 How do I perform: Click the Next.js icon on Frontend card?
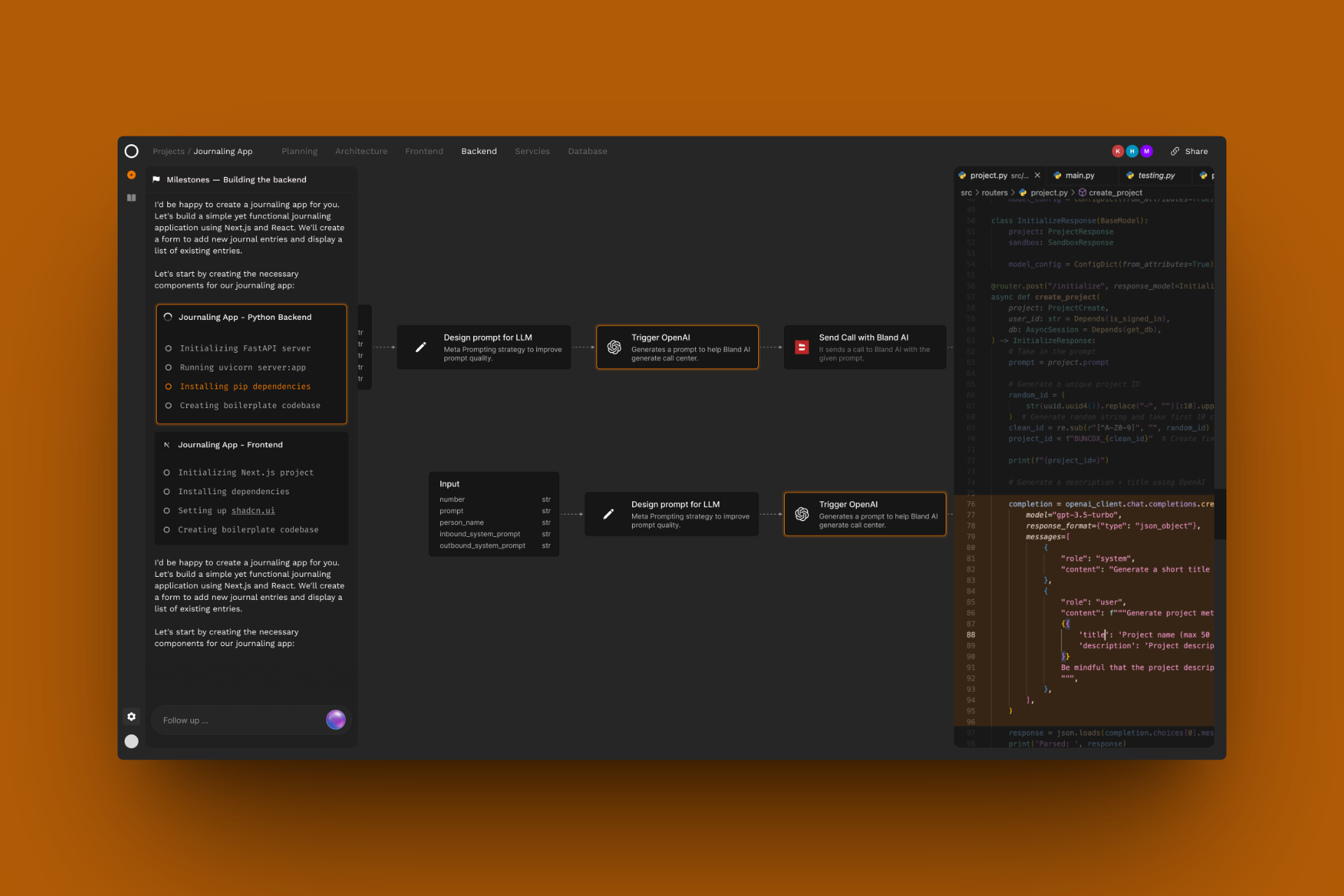tap(167, 444)
